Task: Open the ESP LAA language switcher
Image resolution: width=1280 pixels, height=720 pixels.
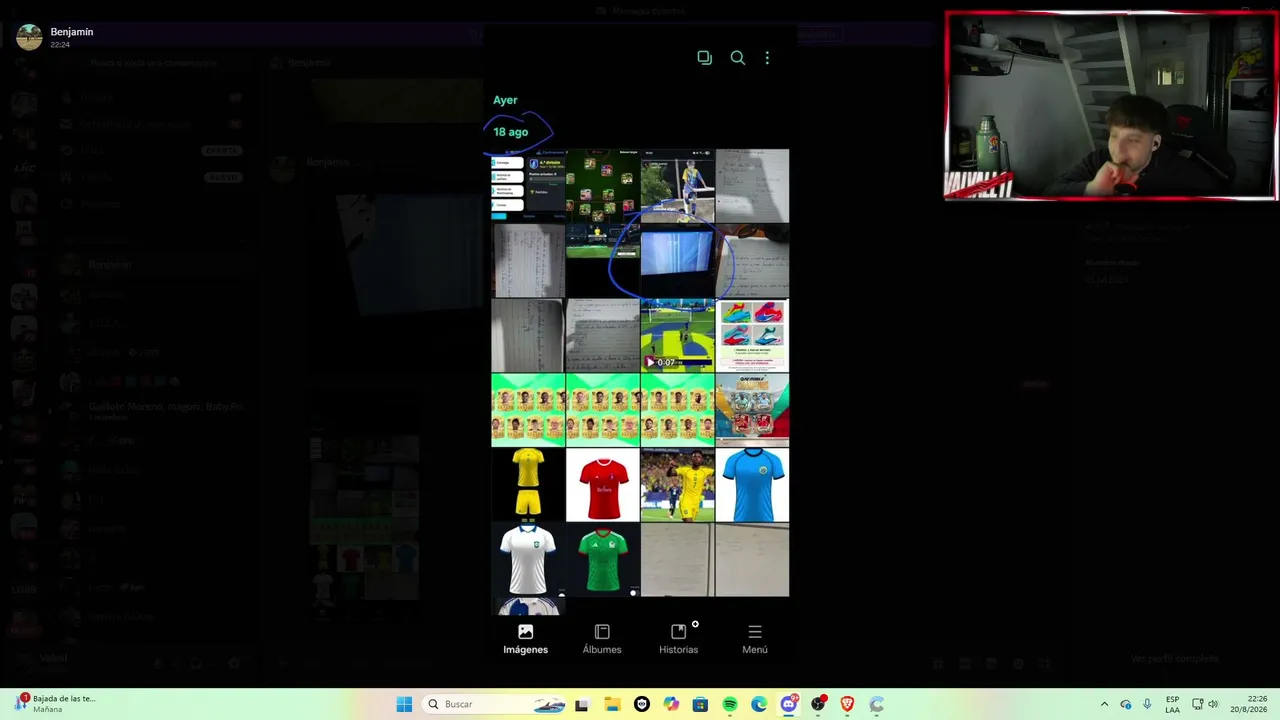Action: (x=1172, y=704)
